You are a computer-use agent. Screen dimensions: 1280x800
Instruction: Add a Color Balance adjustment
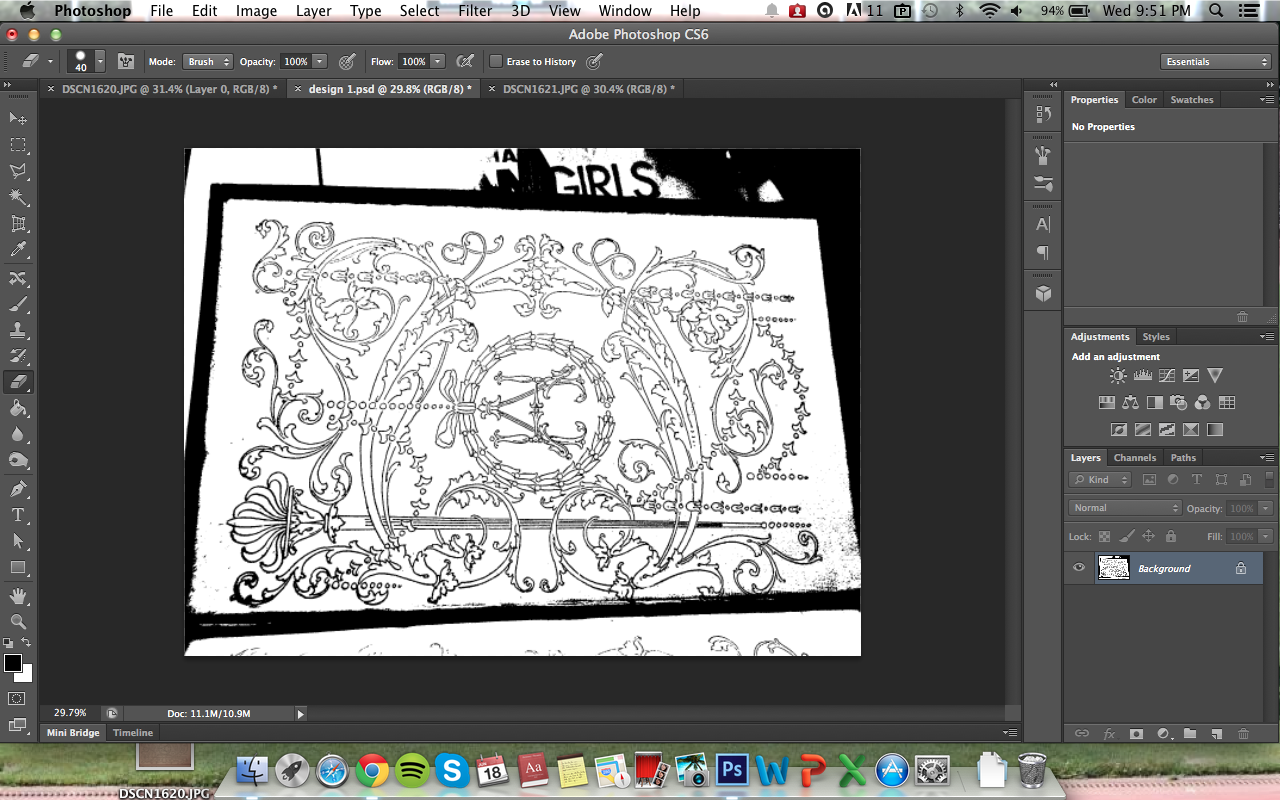[x=1130, y=402]
